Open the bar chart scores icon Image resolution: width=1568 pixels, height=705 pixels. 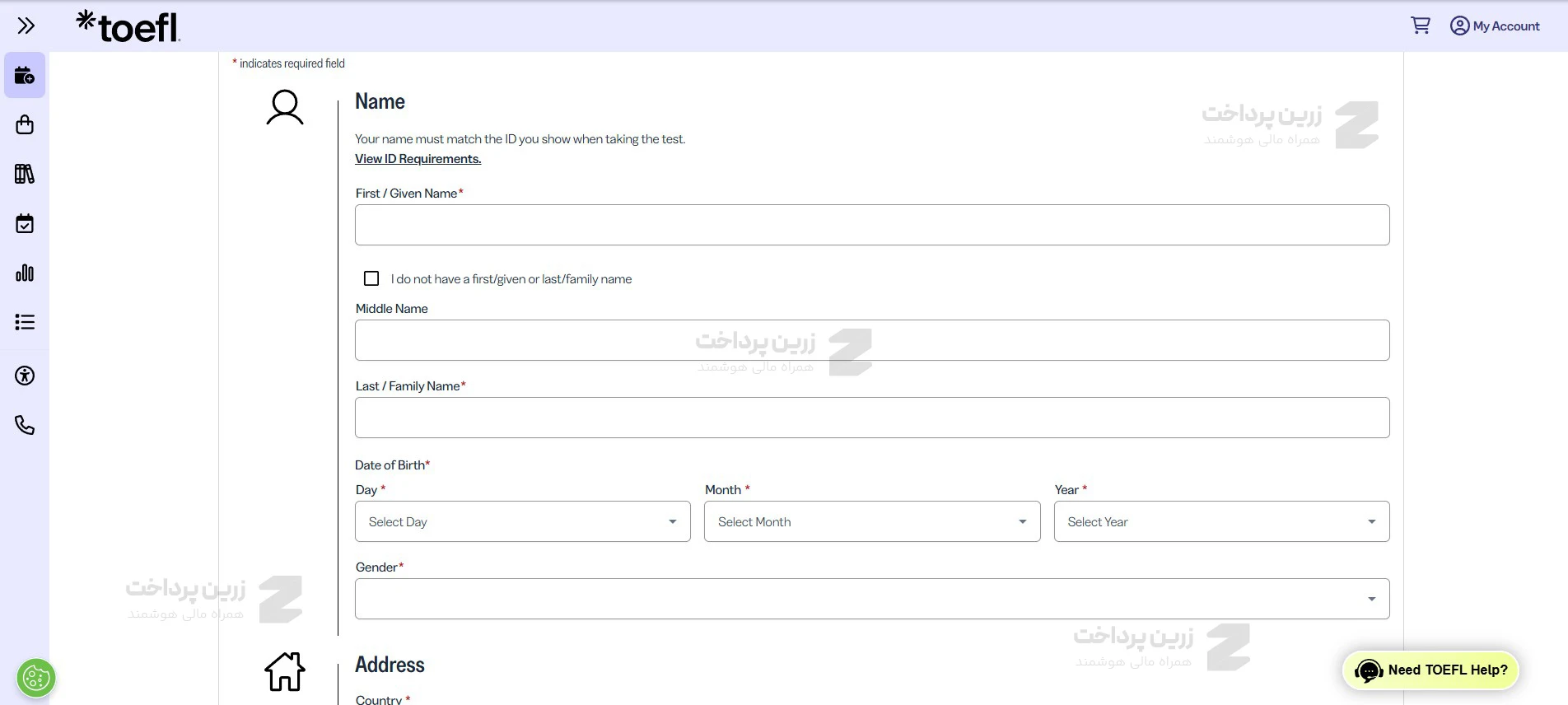point(25,273)
